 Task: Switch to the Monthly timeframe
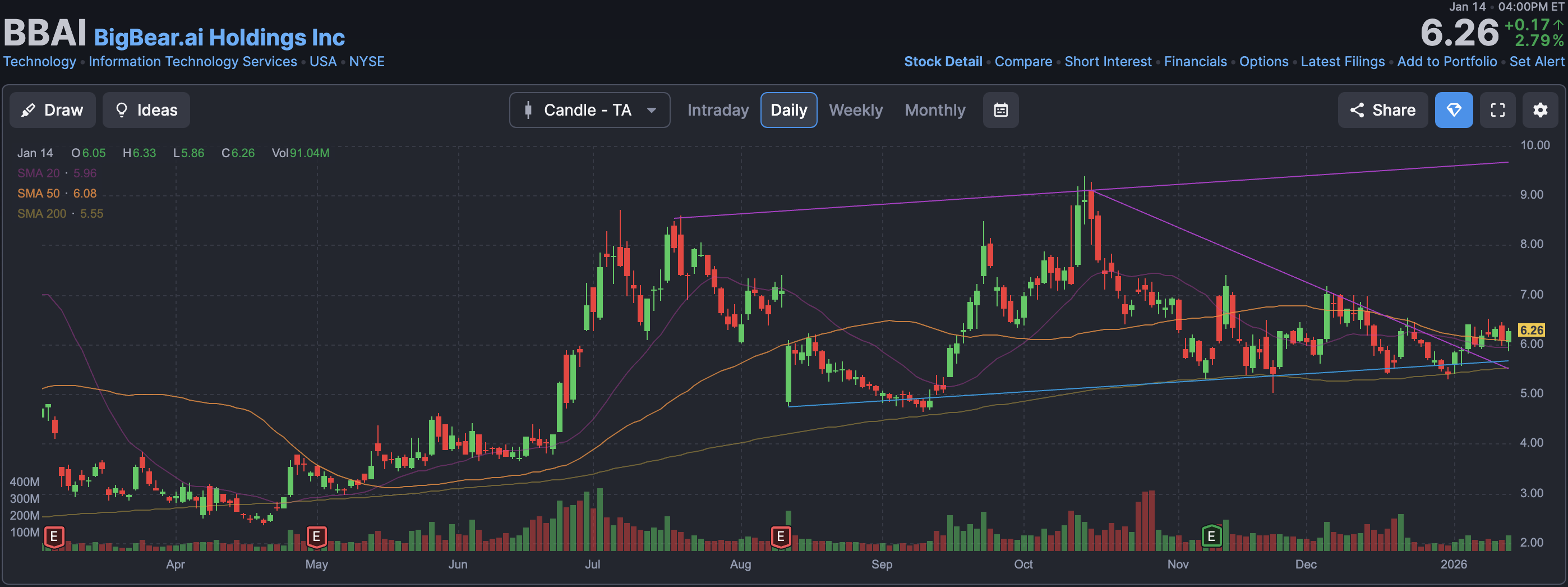(x=935, y=110)
